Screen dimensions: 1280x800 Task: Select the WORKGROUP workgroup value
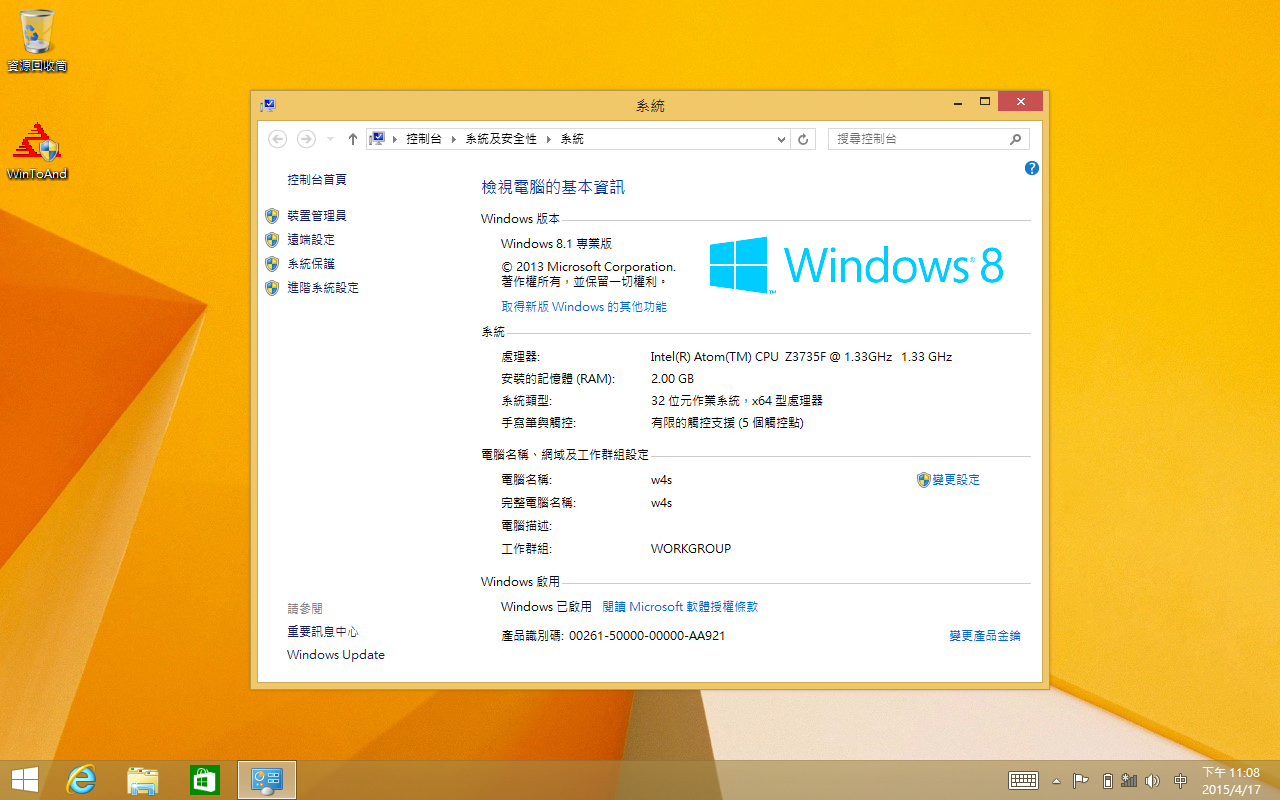tap(691, 549)
